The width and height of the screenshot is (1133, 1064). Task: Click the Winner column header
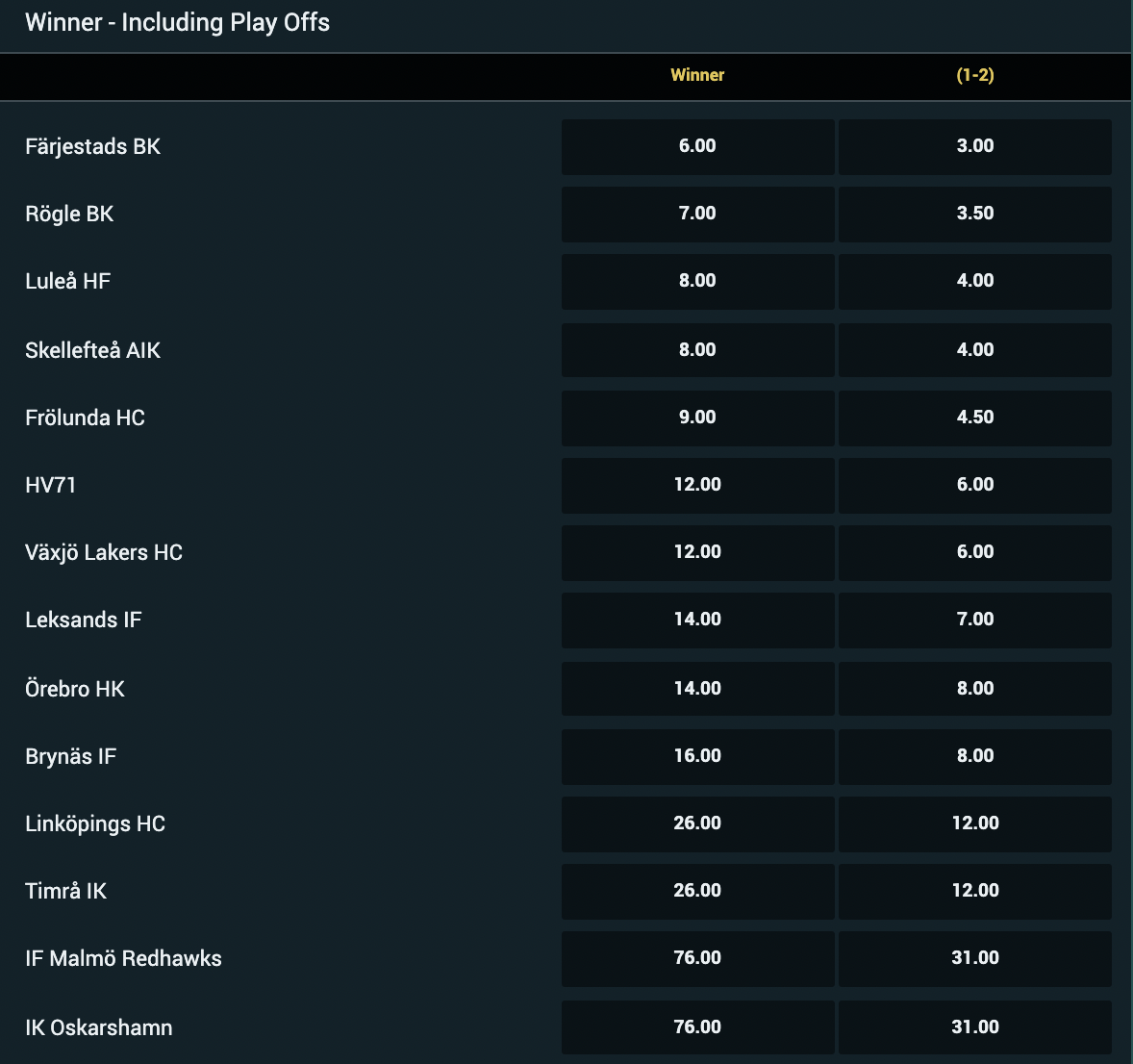pyautogui.click(x=697, y=75)
